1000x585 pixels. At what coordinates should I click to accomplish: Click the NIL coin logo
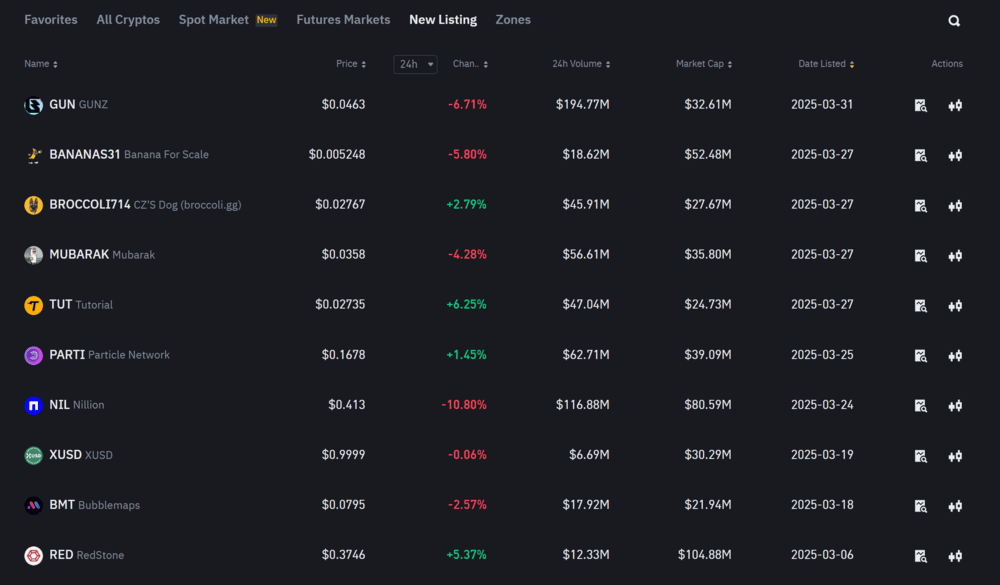[33, 405]
